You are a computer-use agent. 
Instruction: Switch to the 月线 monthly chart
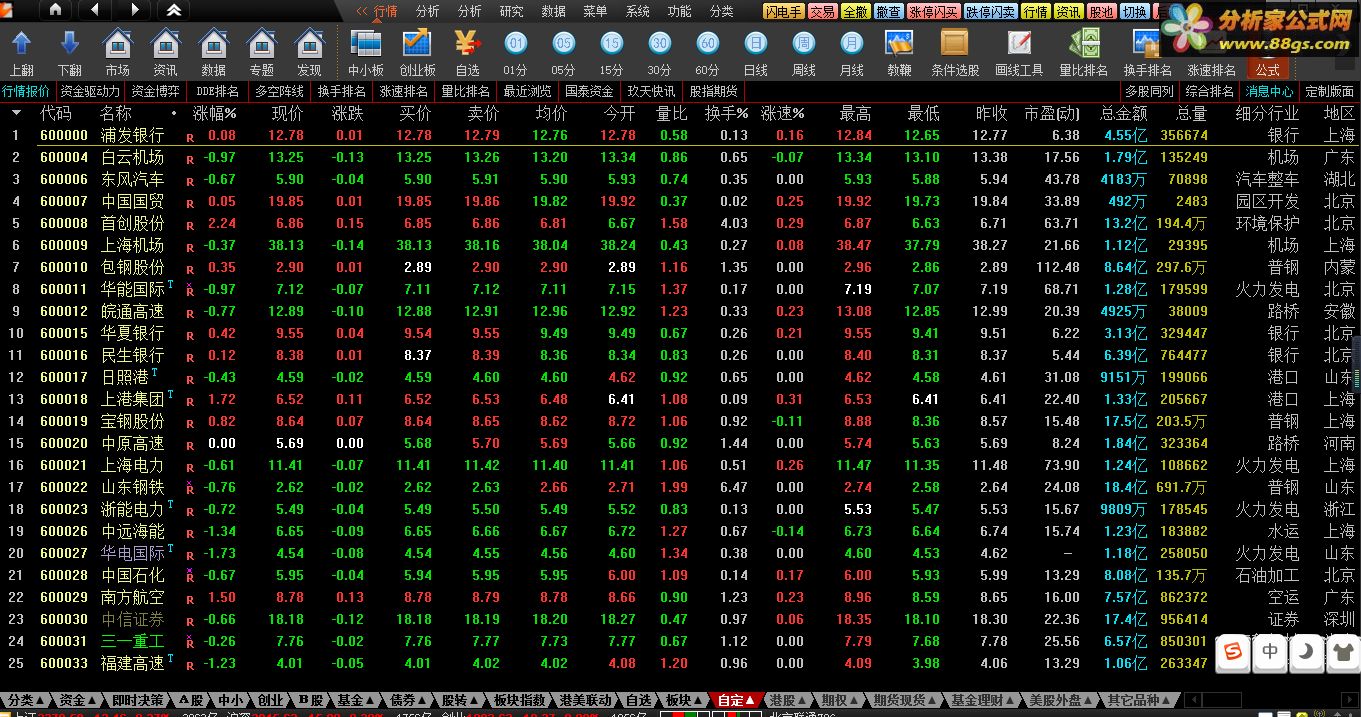pyautogui.click(x=851, y=44)
